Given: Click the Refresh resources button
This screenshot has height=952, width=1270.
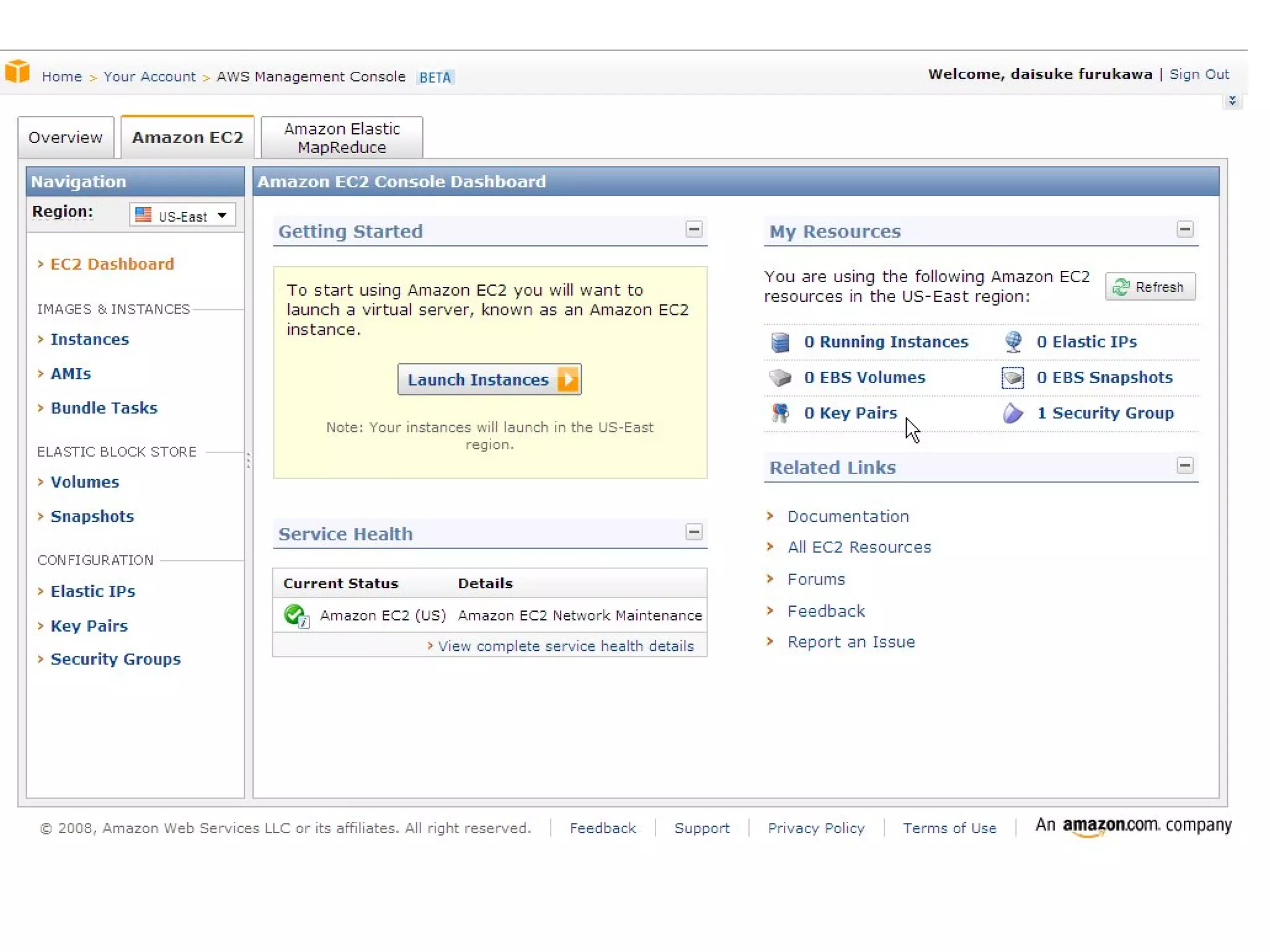Looking at the screenshot, I should [1150, 287].
